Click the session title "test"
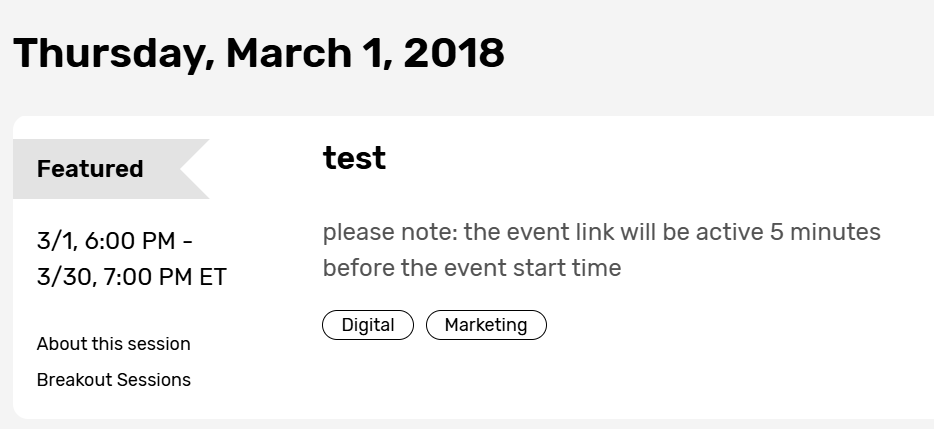 354,158
